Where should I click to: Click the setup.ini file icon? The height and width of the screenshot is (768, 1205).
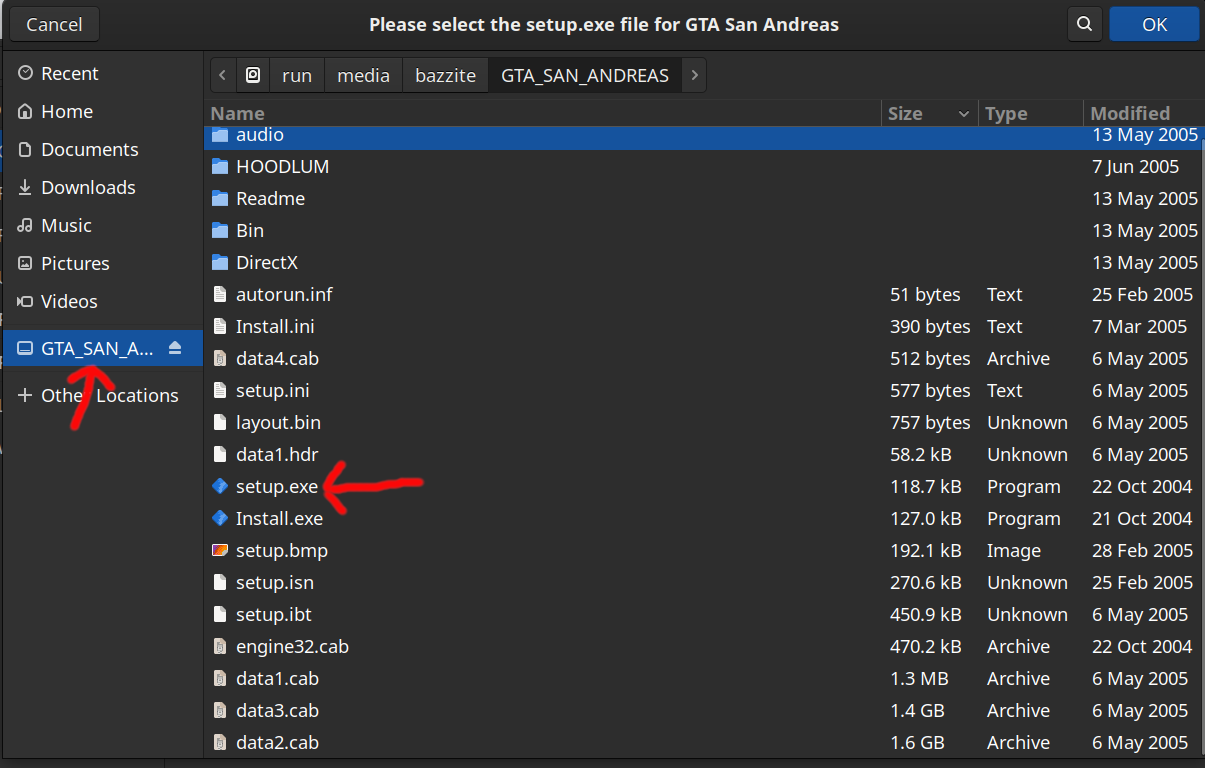pos(220,390)
